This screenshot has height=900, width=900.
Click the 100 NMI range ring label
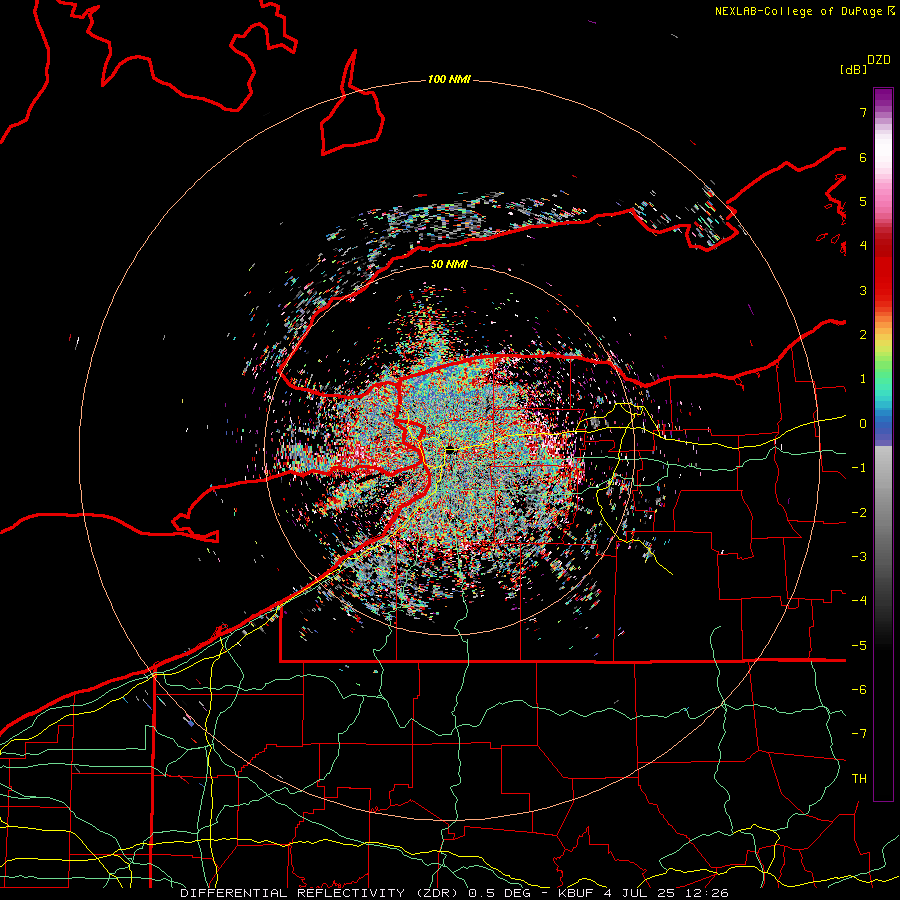[449, 79]
